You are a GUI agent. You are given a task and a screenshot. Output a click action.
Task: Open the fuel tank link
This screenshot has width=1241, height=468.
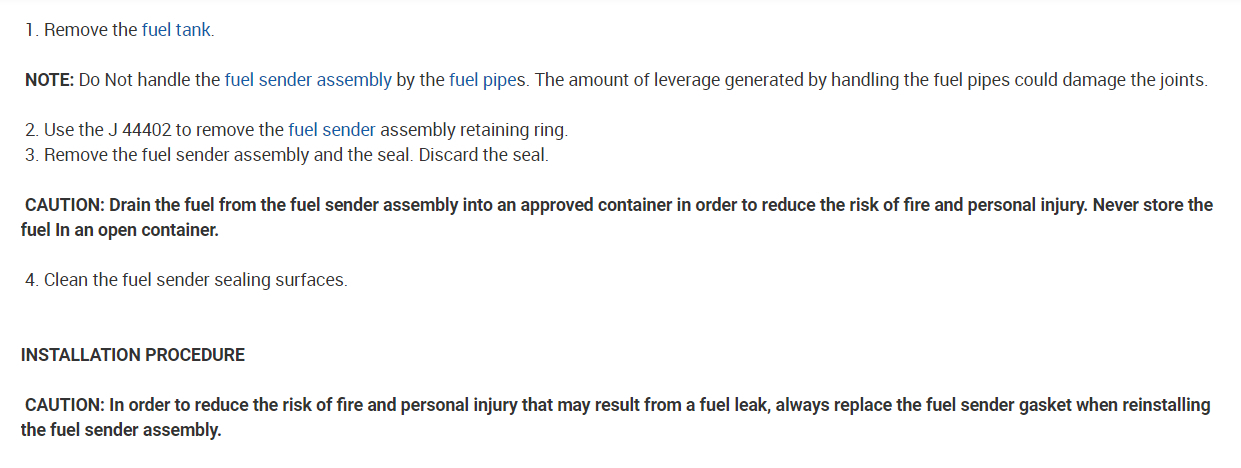coord(176,30)
